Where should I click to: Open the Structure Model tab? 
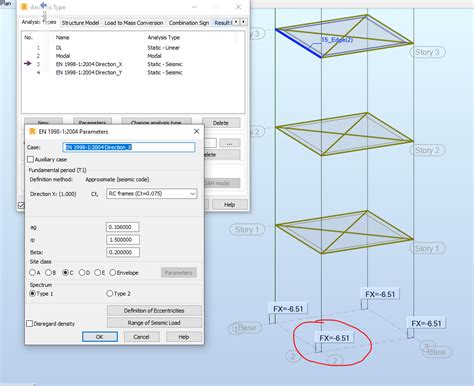tap(80, 23)
